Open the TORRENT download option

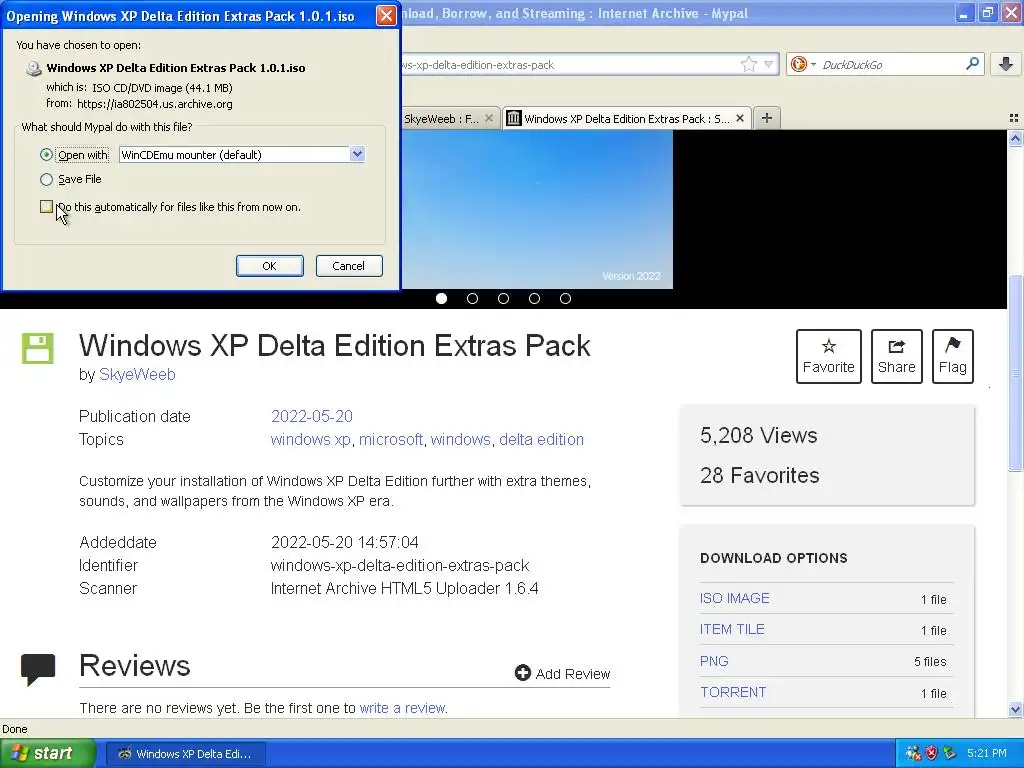733,692
